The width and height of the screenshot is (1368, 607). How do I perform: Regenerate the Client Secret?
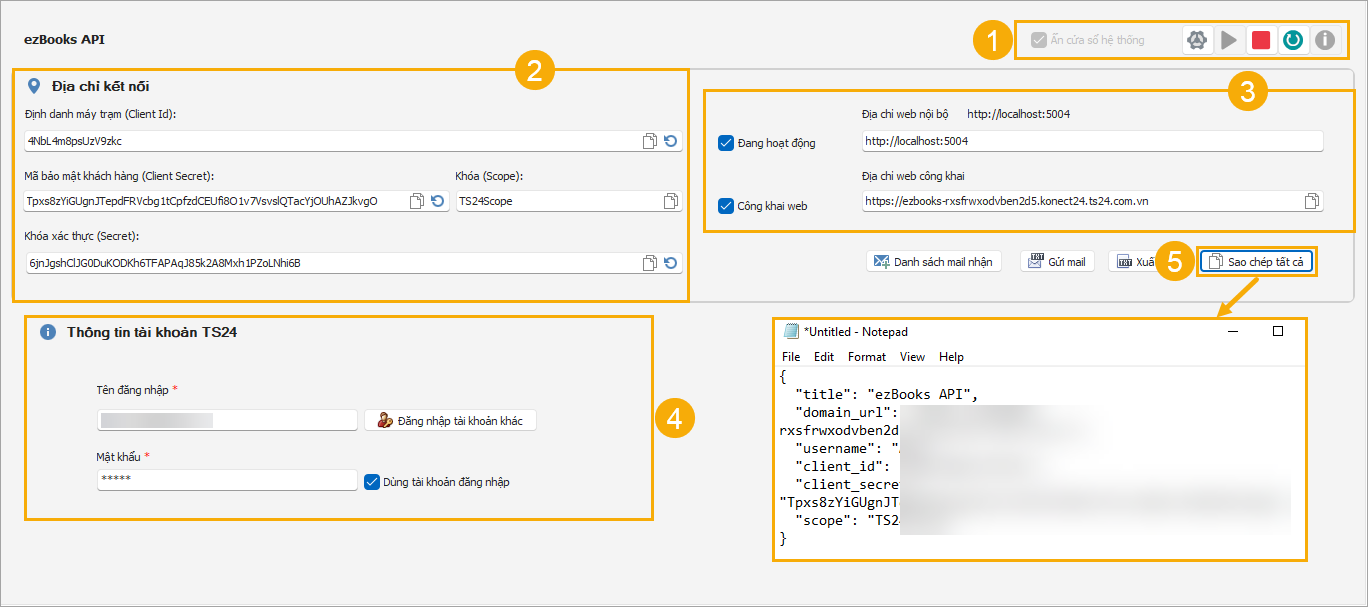pos(438,201)
